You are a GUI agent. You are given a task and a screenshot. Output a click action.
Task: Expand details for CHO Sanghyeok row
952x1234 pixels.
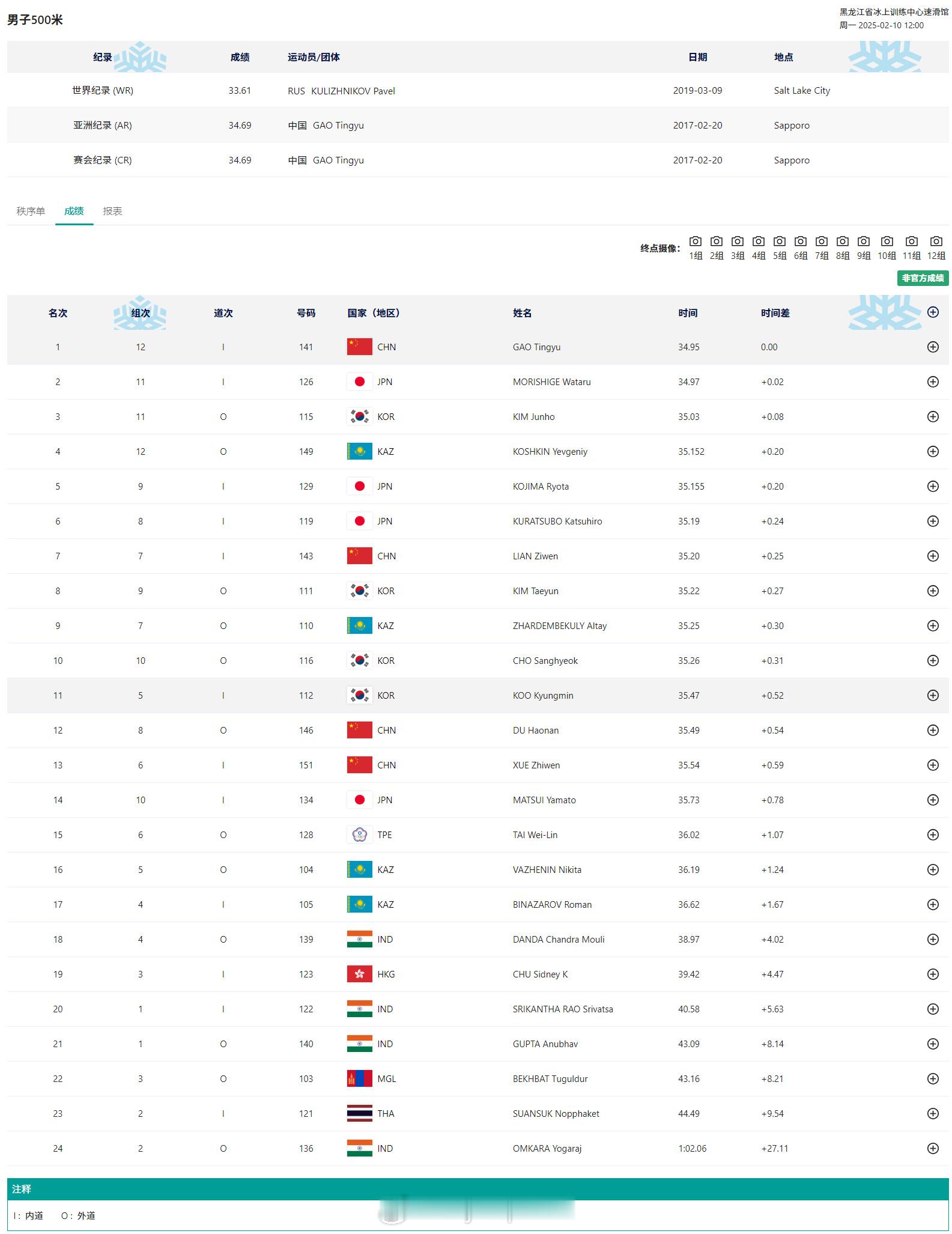click(933, 660)
